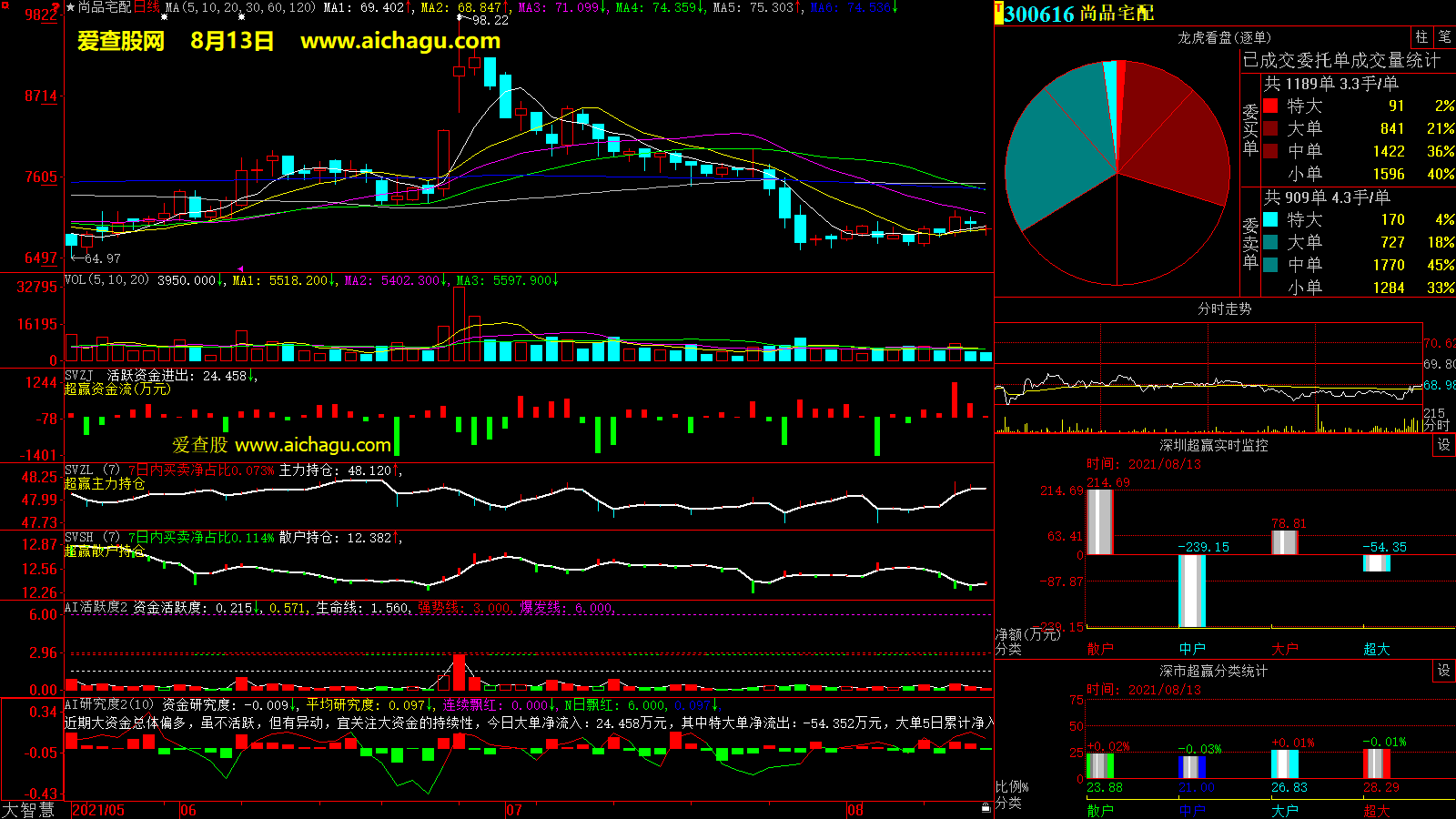Click the 07 month marker on the timeline
Viewport: 1456px width, 819px height.
pyautogui.click(x=514, y=810)
